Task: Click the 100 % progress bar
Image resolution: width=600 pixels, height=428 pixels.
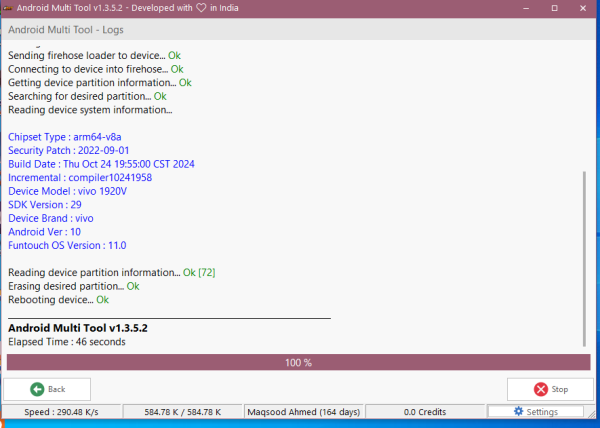Action: 298,362
